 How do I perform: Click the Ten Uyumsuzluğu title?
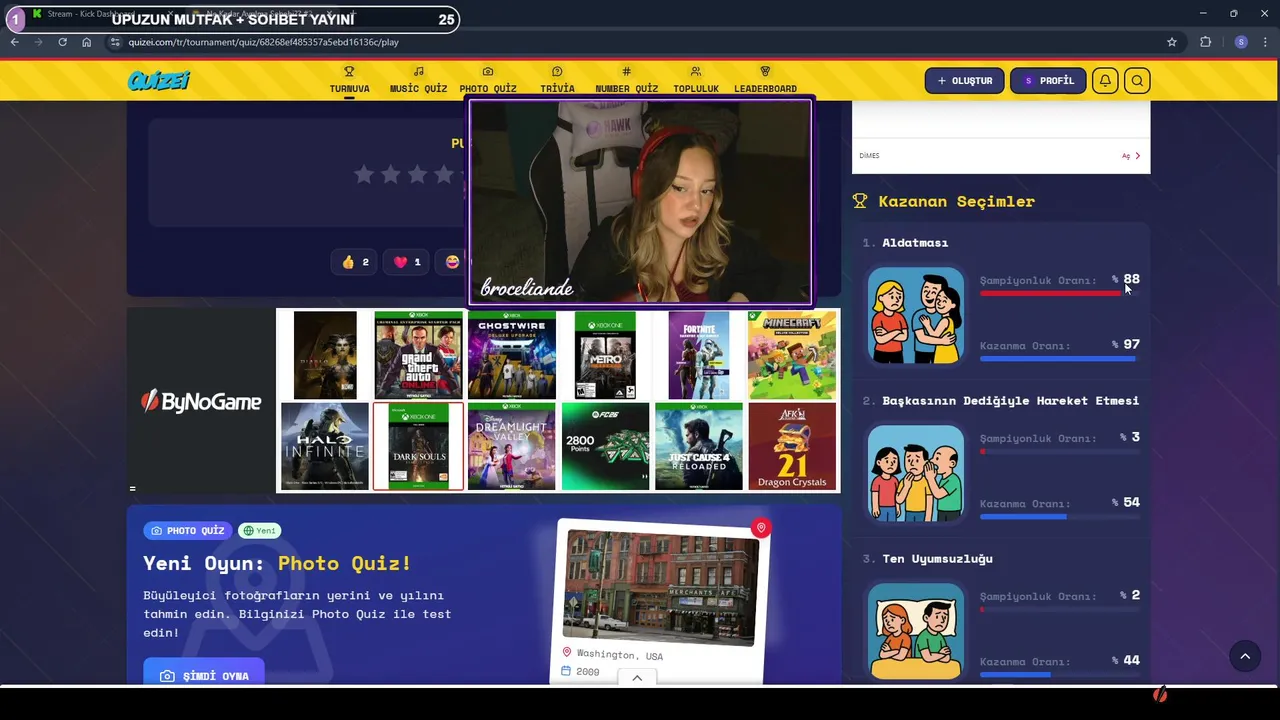[x=937, y=559]
